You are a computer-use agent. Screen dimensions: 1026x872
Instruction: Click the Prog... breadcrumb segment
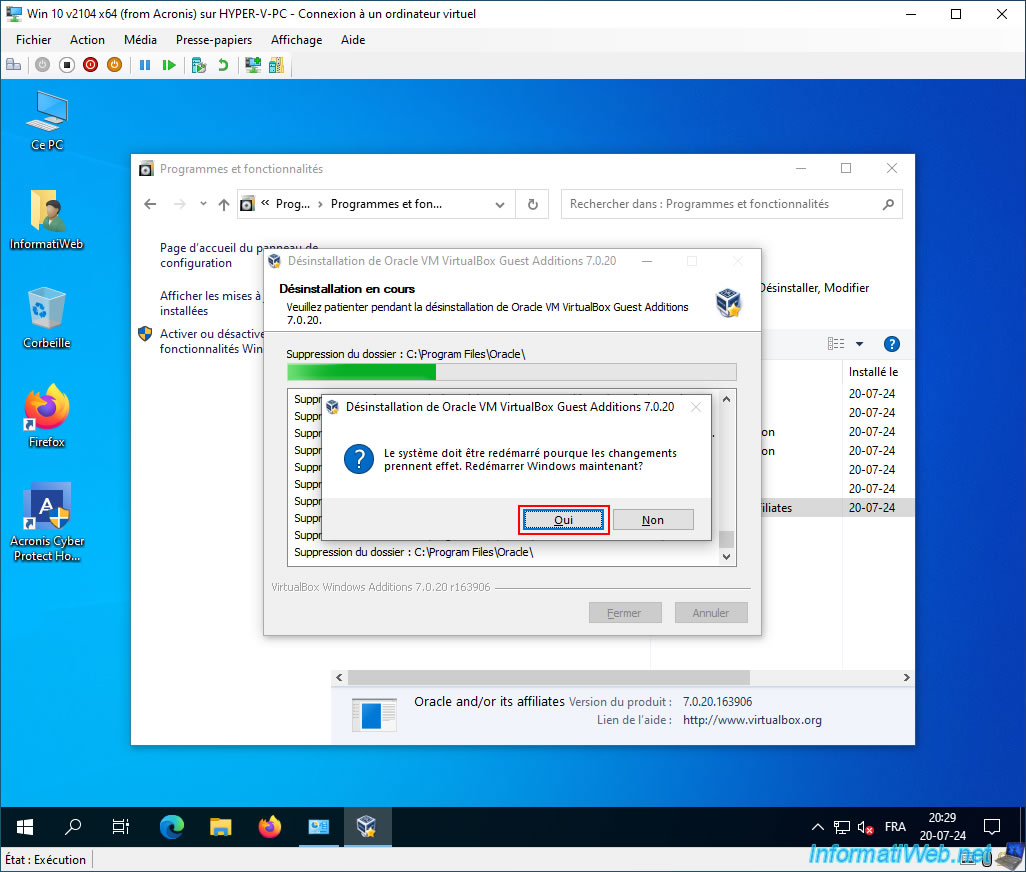292,204
